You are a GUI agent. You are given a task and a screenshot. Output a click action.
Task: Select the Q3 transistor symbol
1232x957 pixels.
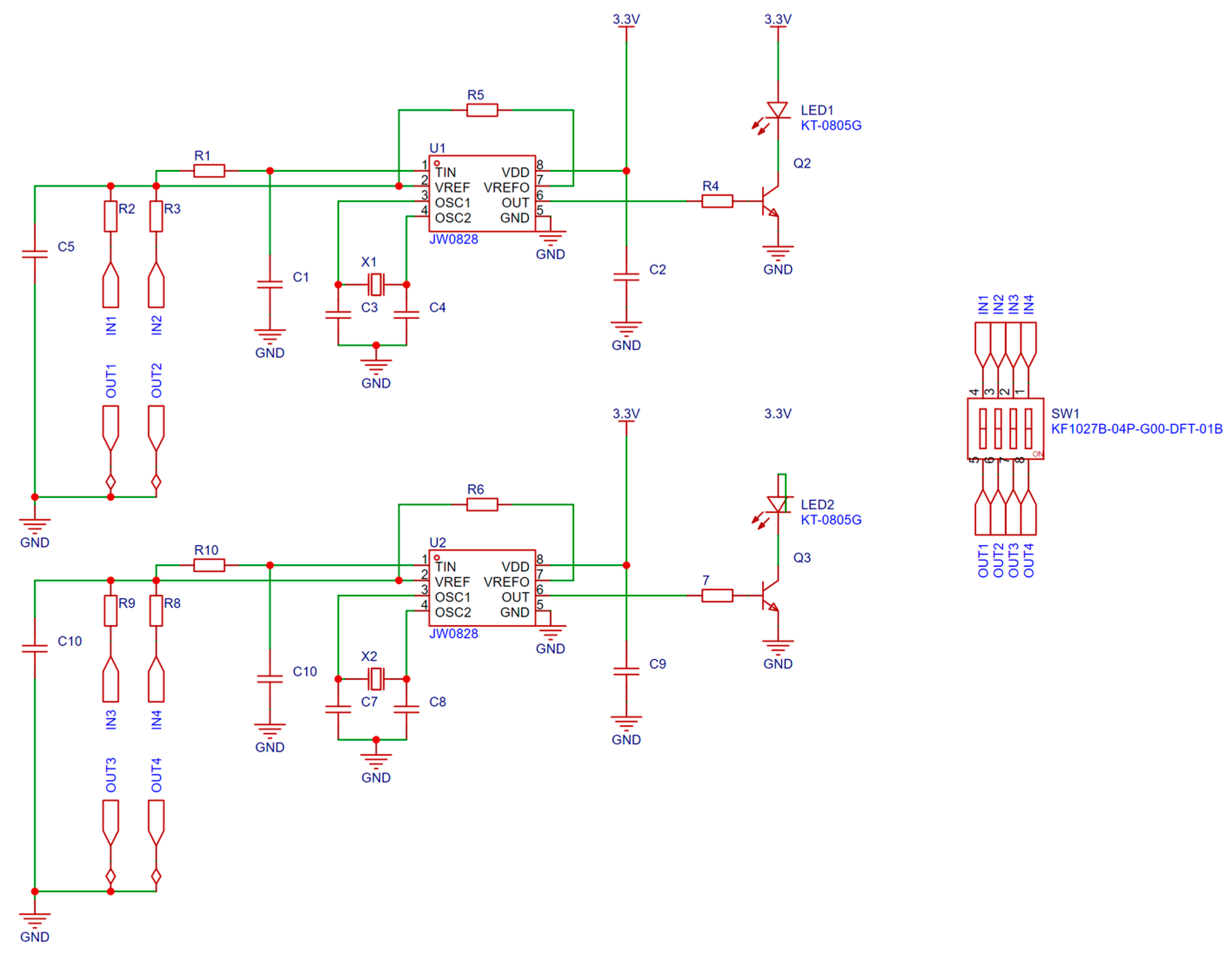[770, 595]
